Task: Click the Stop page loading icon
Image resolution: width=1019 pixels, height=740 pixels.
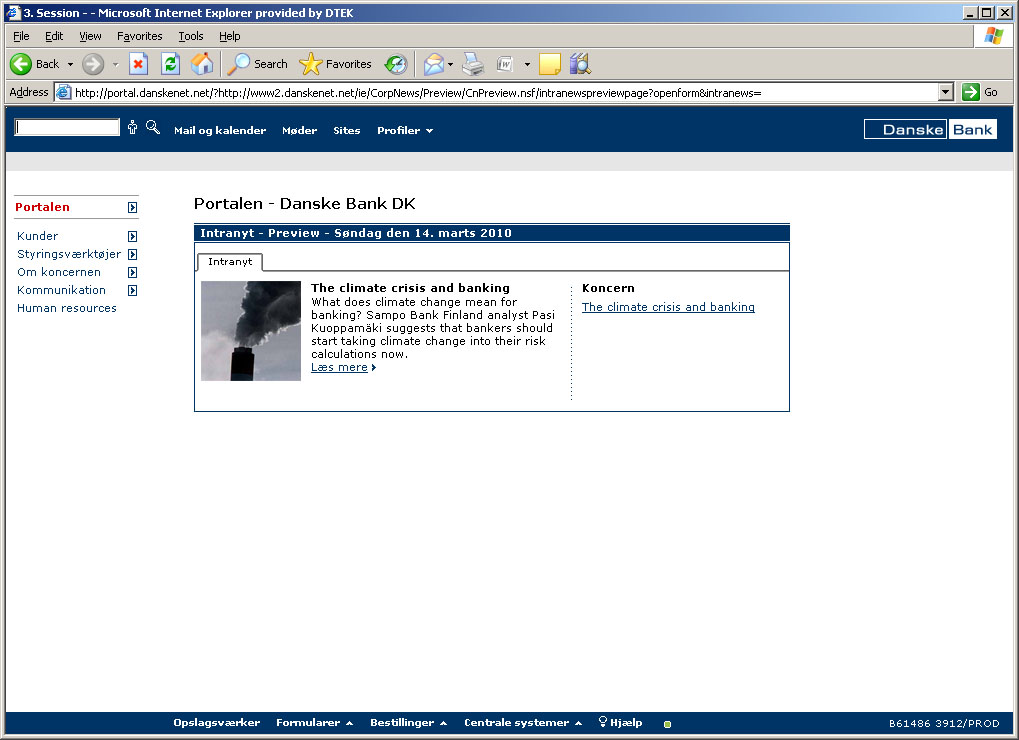Action: [x=139, y=64]
